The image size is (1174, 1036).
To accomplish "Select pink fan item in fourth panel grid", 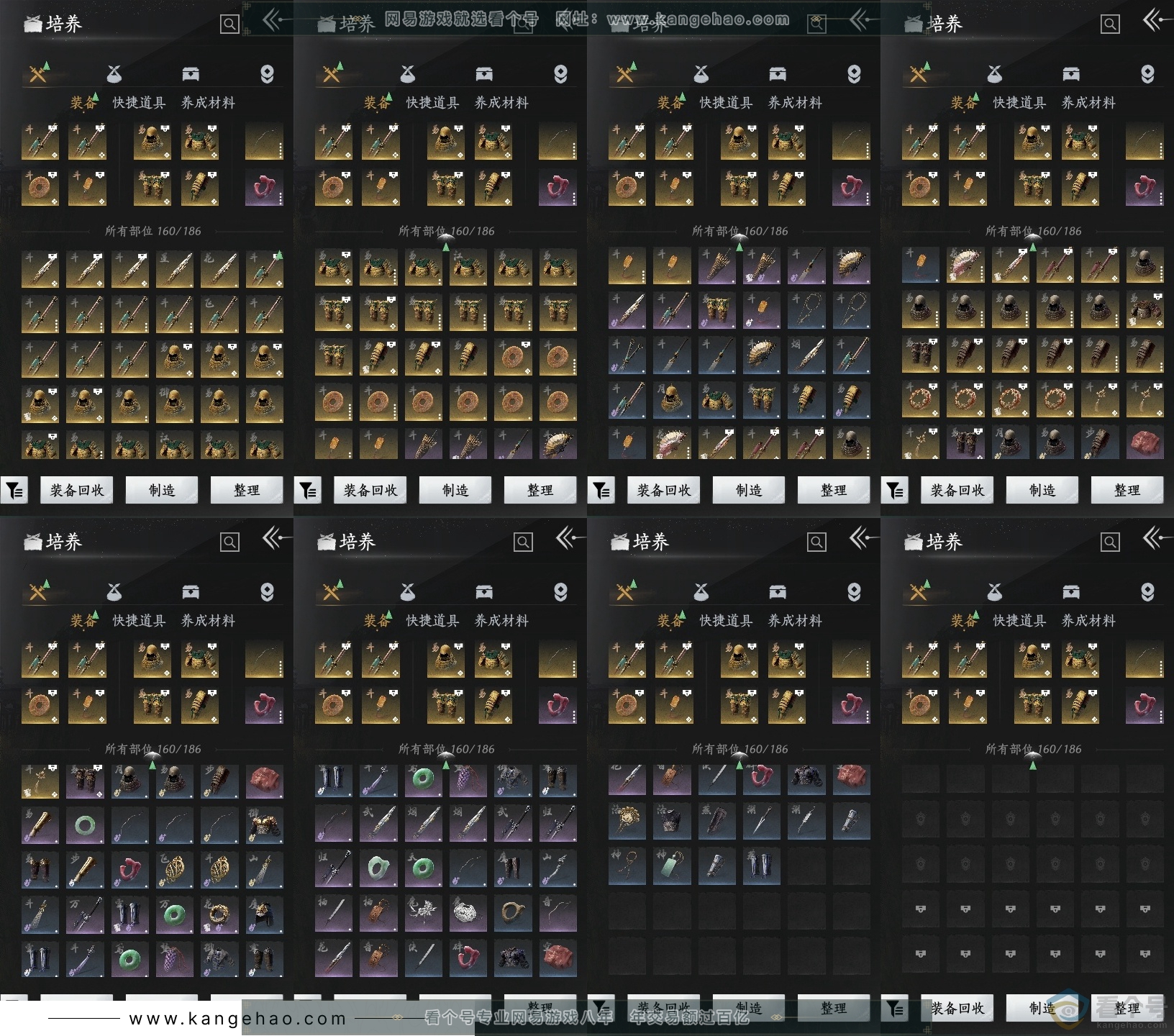I will pyautogui.click(x=965, y=265).
